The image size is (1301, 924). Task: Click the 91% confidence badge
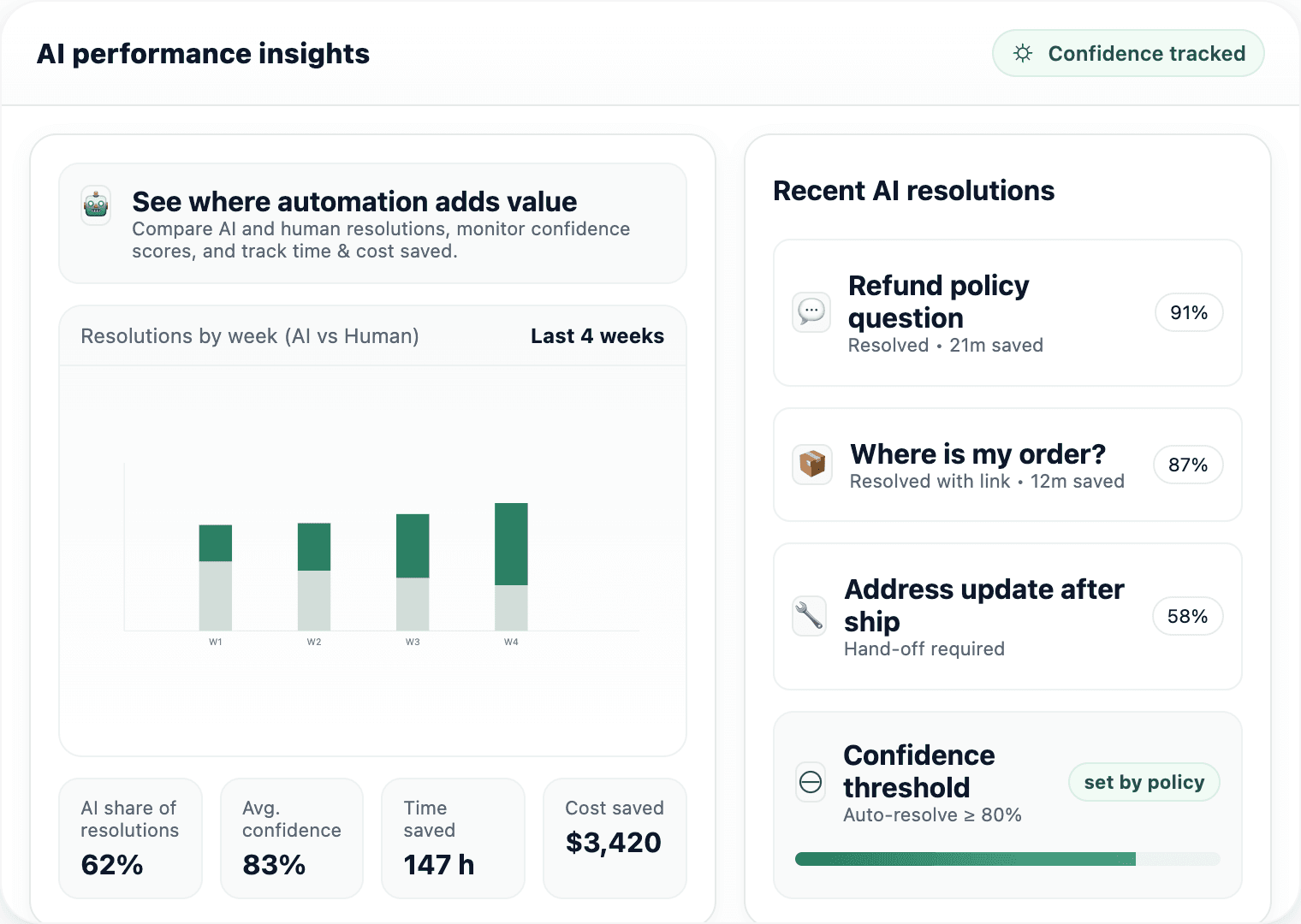(x=1188, y=313)
